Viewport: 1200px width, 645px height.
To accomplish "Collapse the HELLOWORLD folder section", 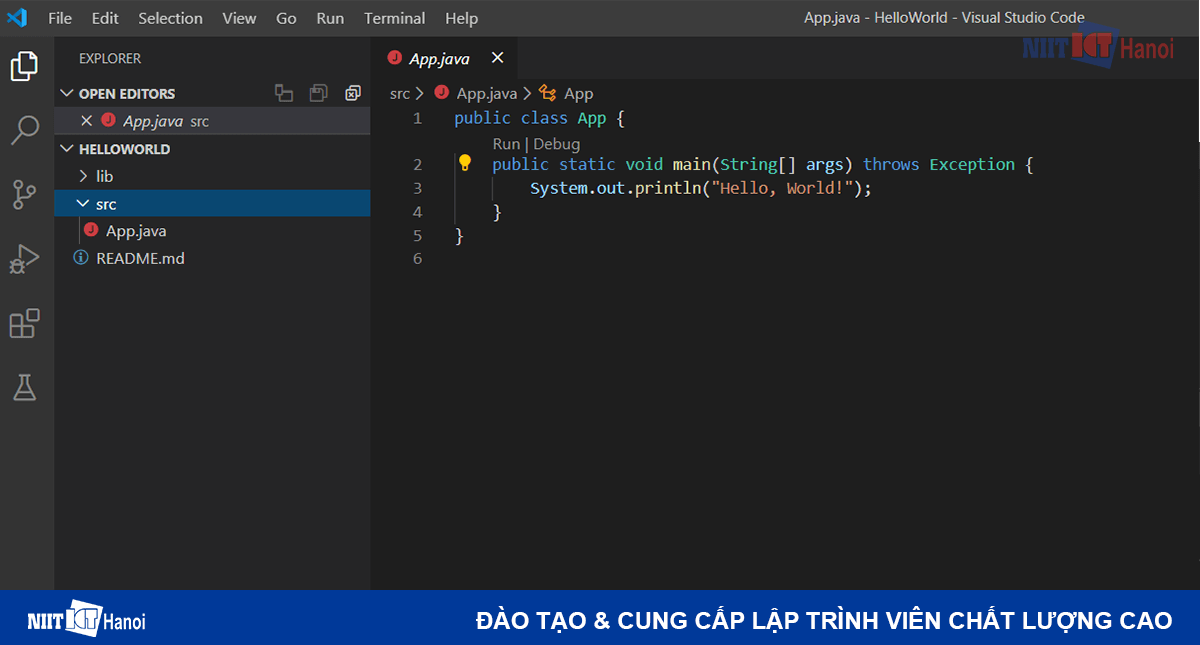I will 66,148.
